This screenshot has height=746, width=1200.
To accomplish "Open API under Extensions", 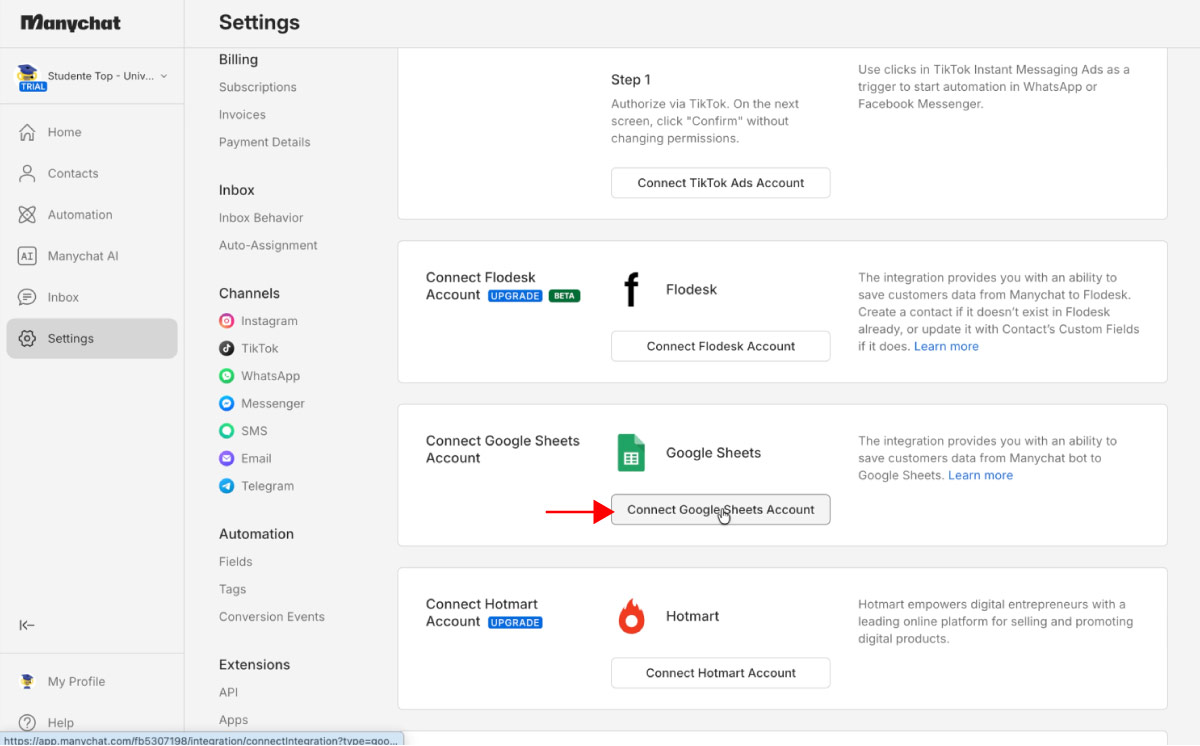I will point(229,692).
